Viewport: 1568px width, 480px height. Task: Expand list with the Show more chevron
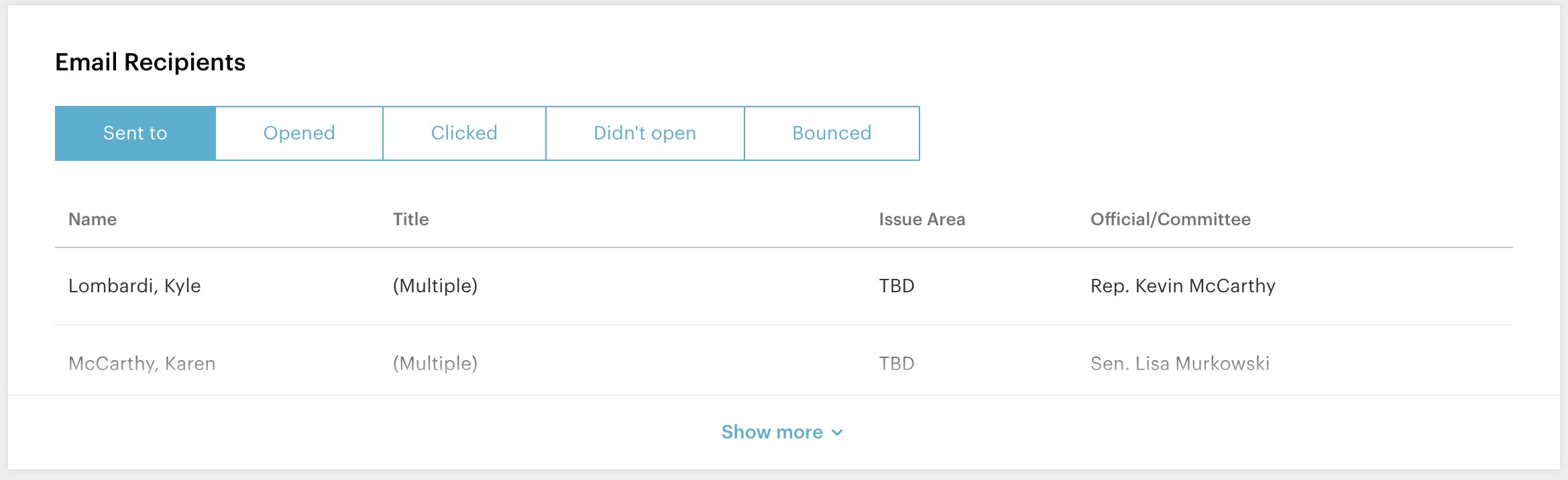click(x=837, y=433)
